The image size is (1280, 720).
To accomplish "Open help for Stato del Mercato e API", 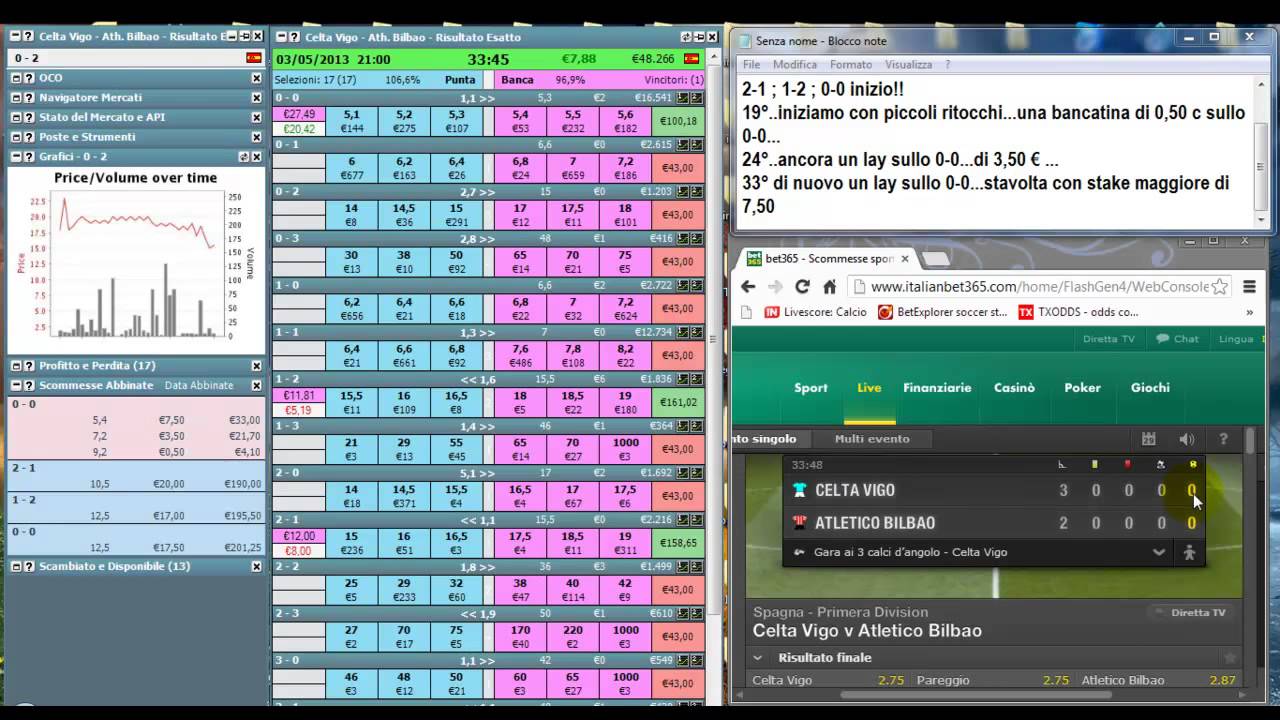I will 29,117.
